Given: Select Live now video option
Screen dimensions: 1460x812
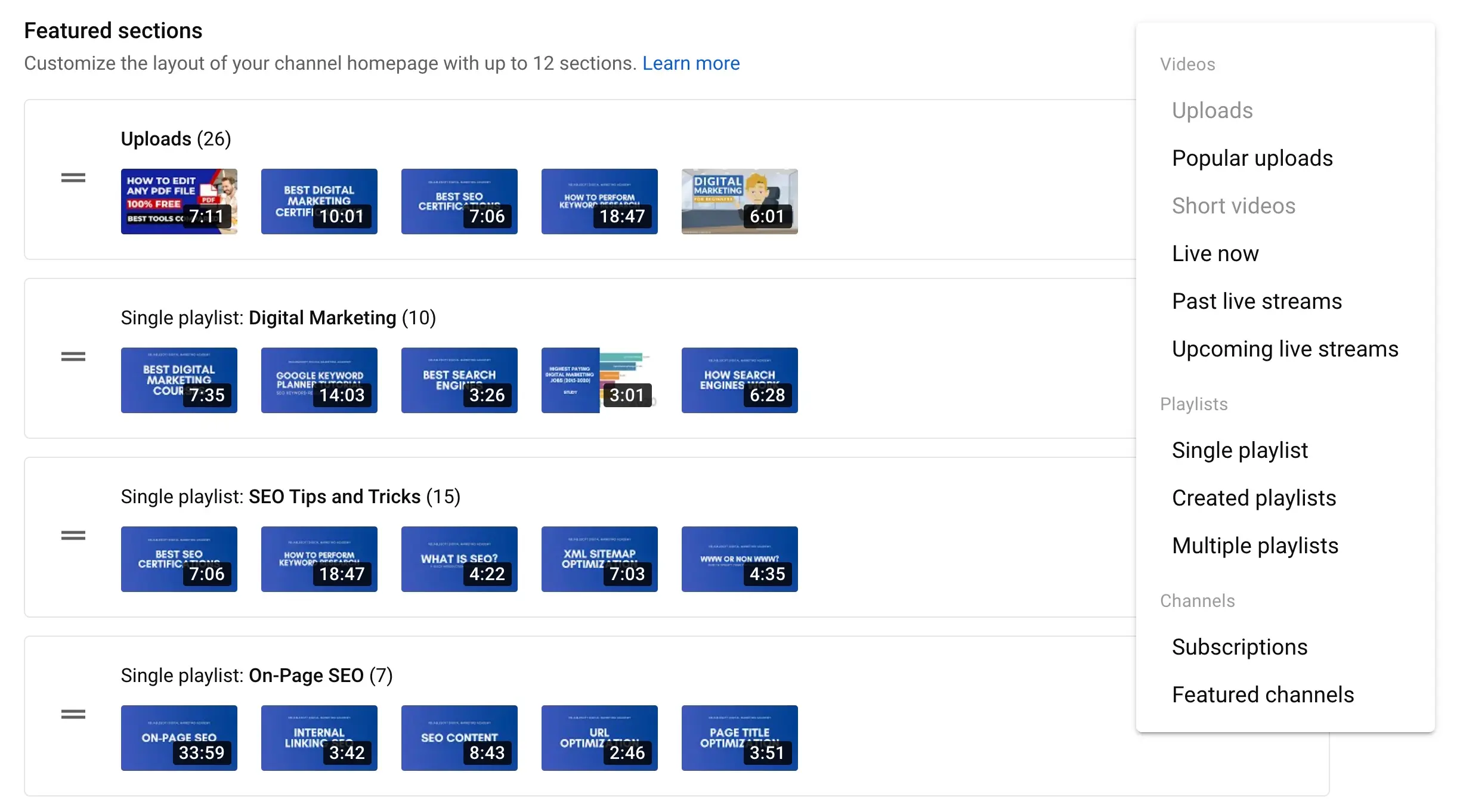Looking at the screenshot, I should tap(1215, 253).
